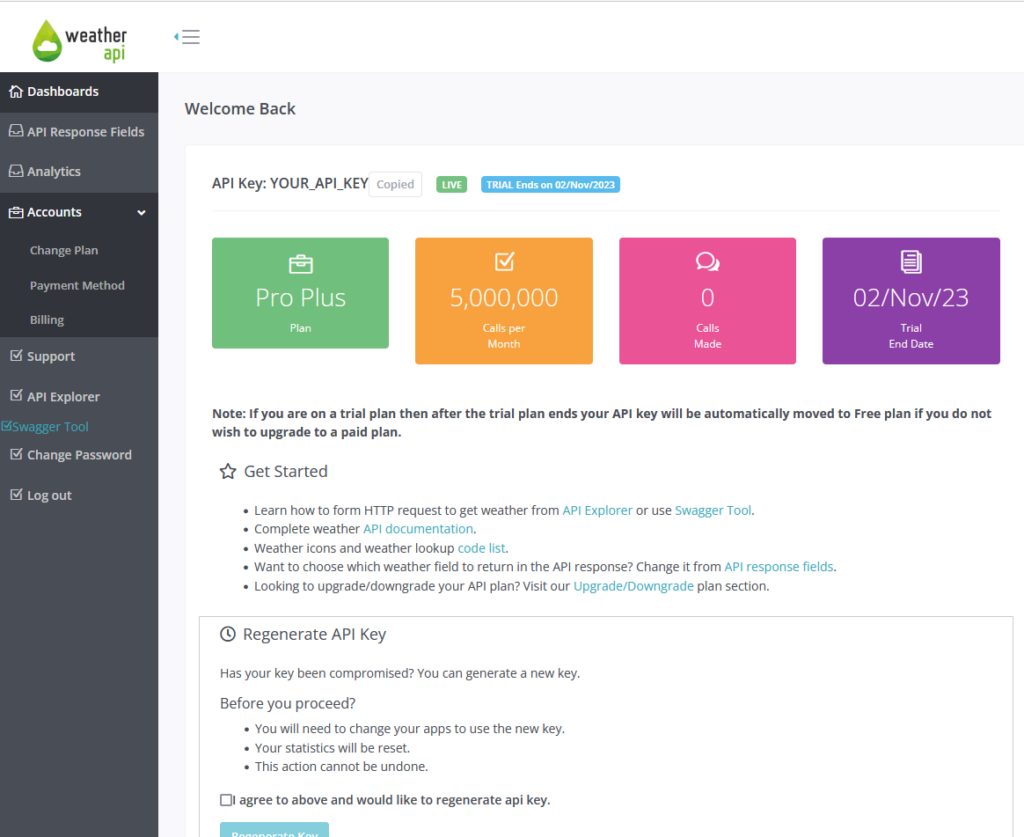Follow the Upgrade/Downgrade plan link
The height and width of the screenshot is (837, 1024).
pyautogui.click(x=633, y=587)
